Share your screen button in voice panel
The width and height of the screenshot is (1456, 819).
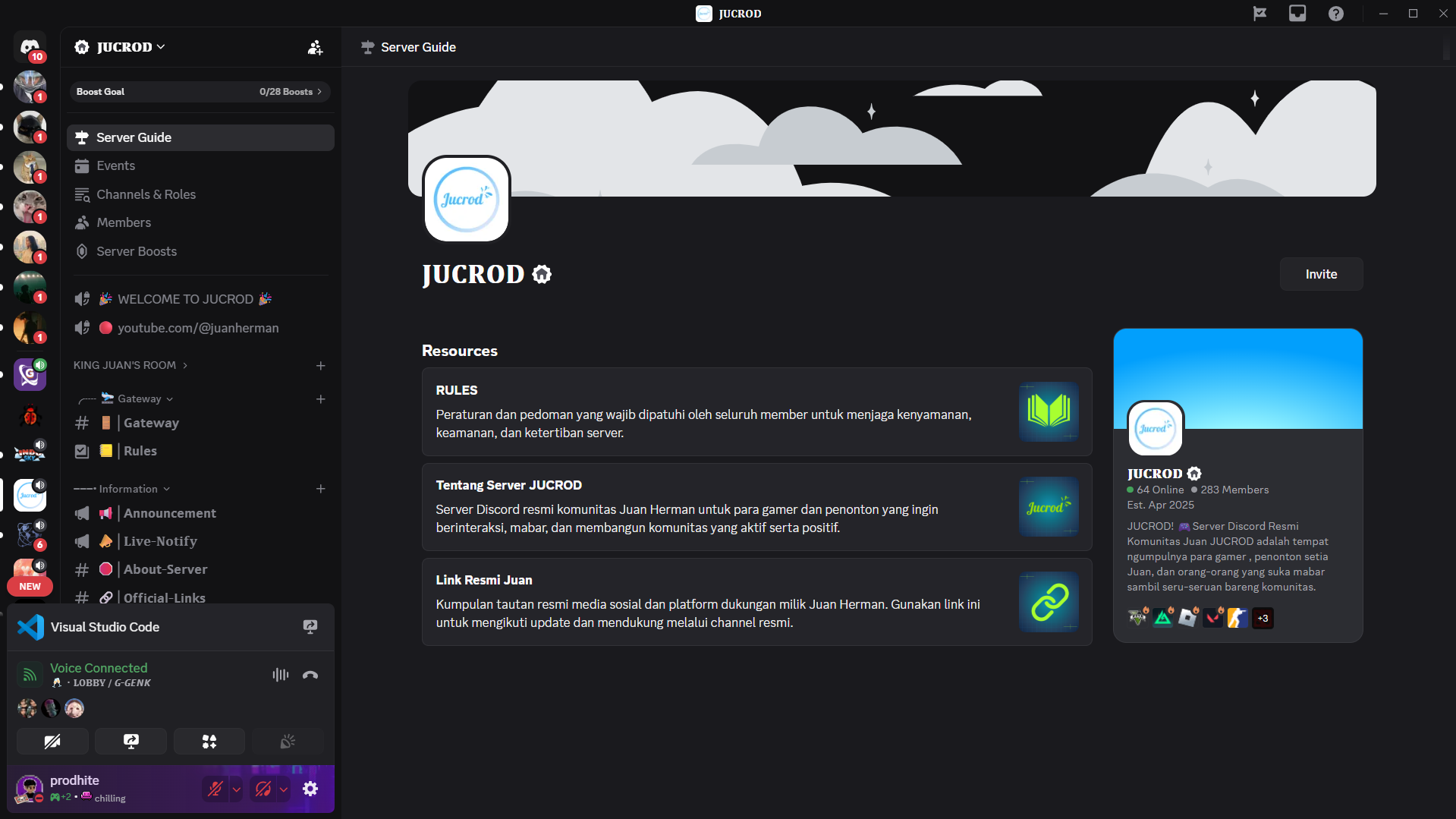(131, 742)
